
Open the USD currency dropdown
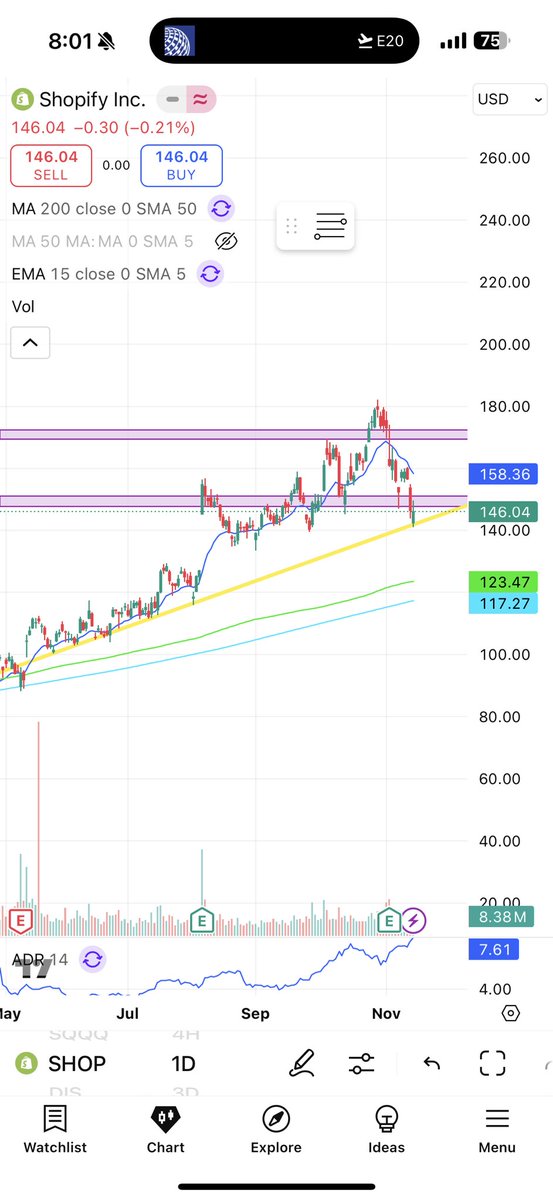[x=510, y=99]
